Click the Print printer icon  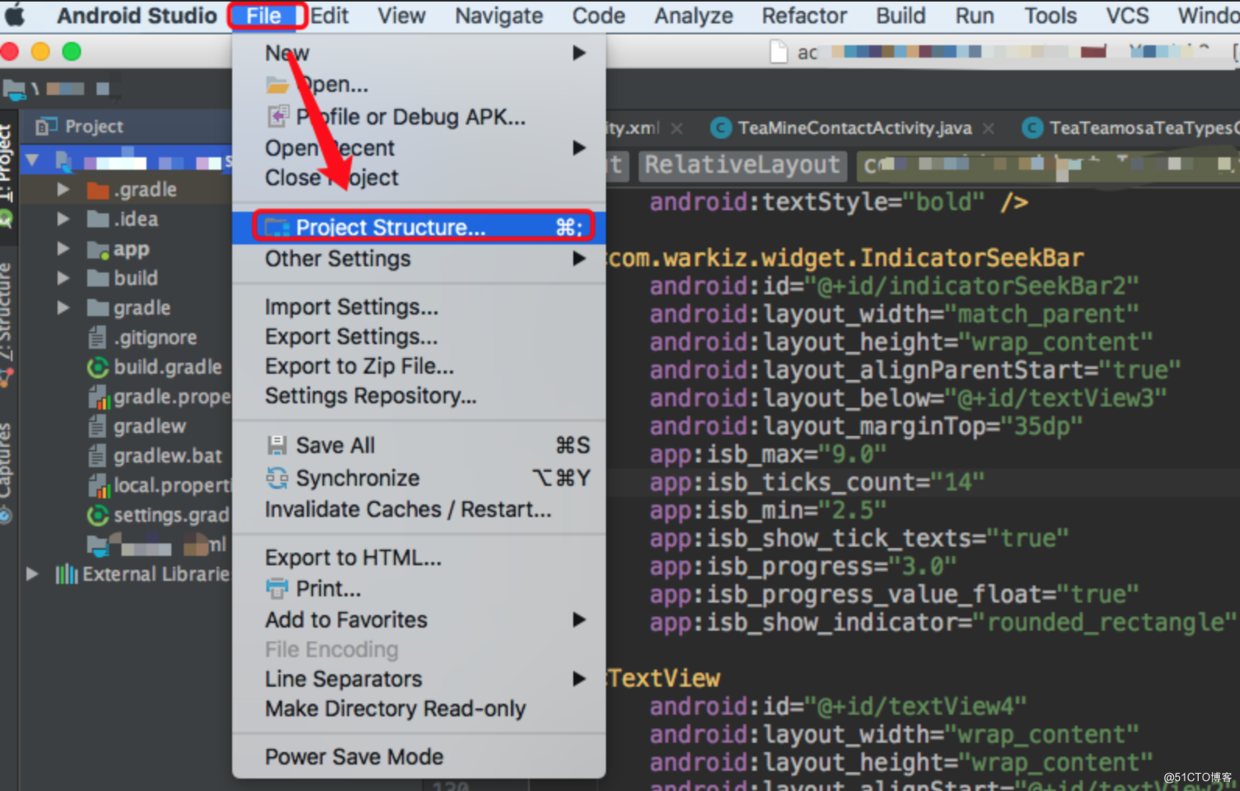(277, 588)
